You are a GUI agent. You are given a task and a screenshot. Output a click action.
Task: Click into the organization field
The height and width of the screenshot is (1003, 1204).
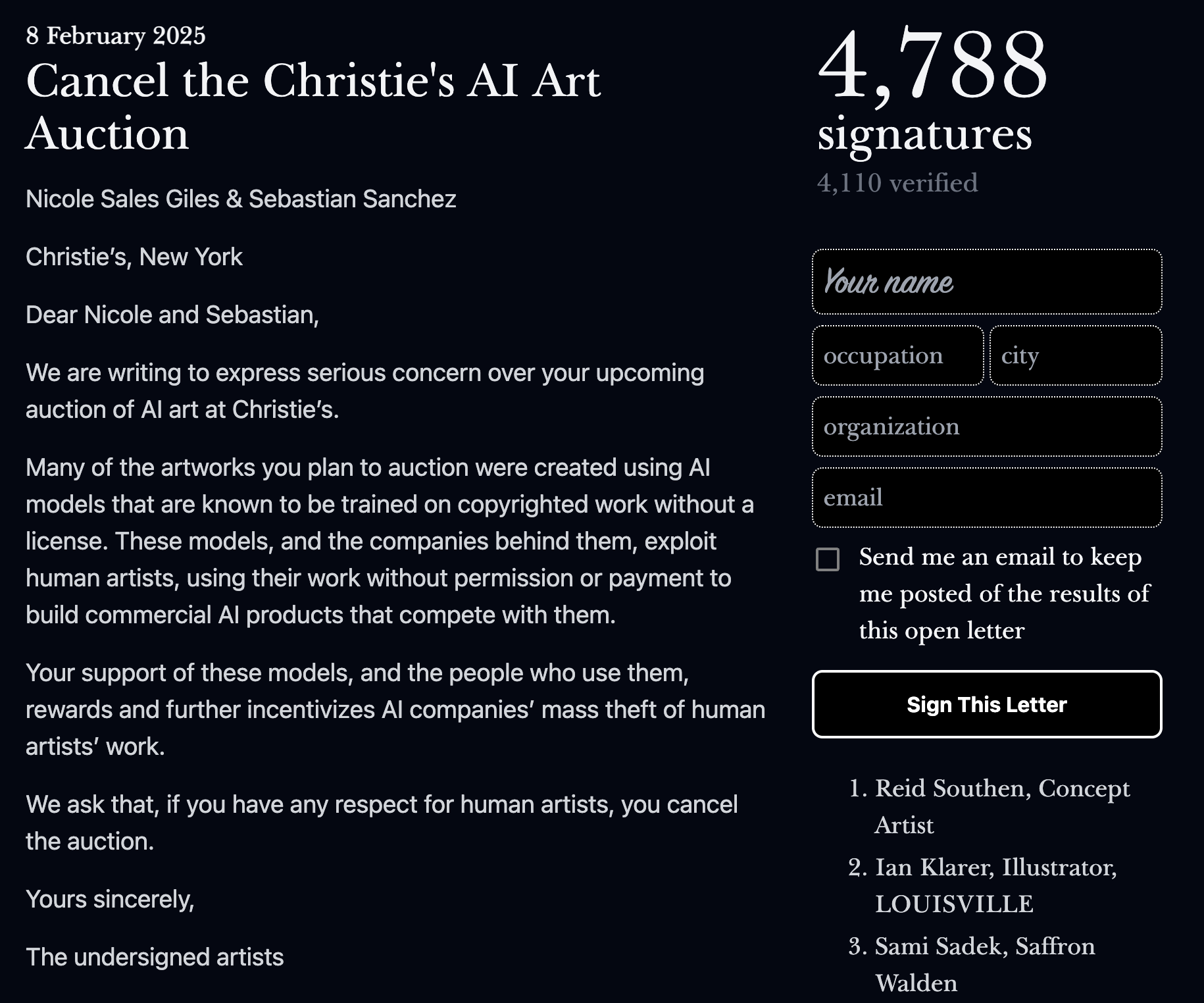(x=987, y=426)
